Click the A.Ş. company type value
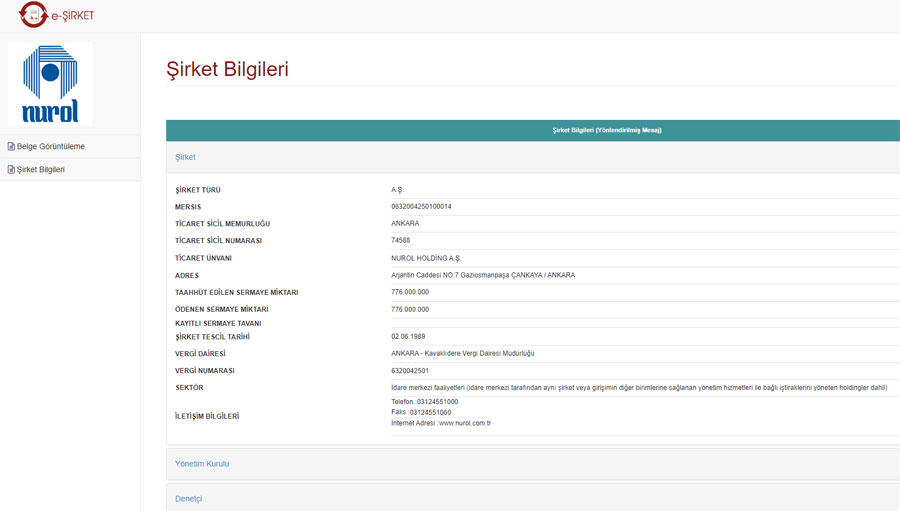This screenshot has width=900, height=511. pos(397,189)
